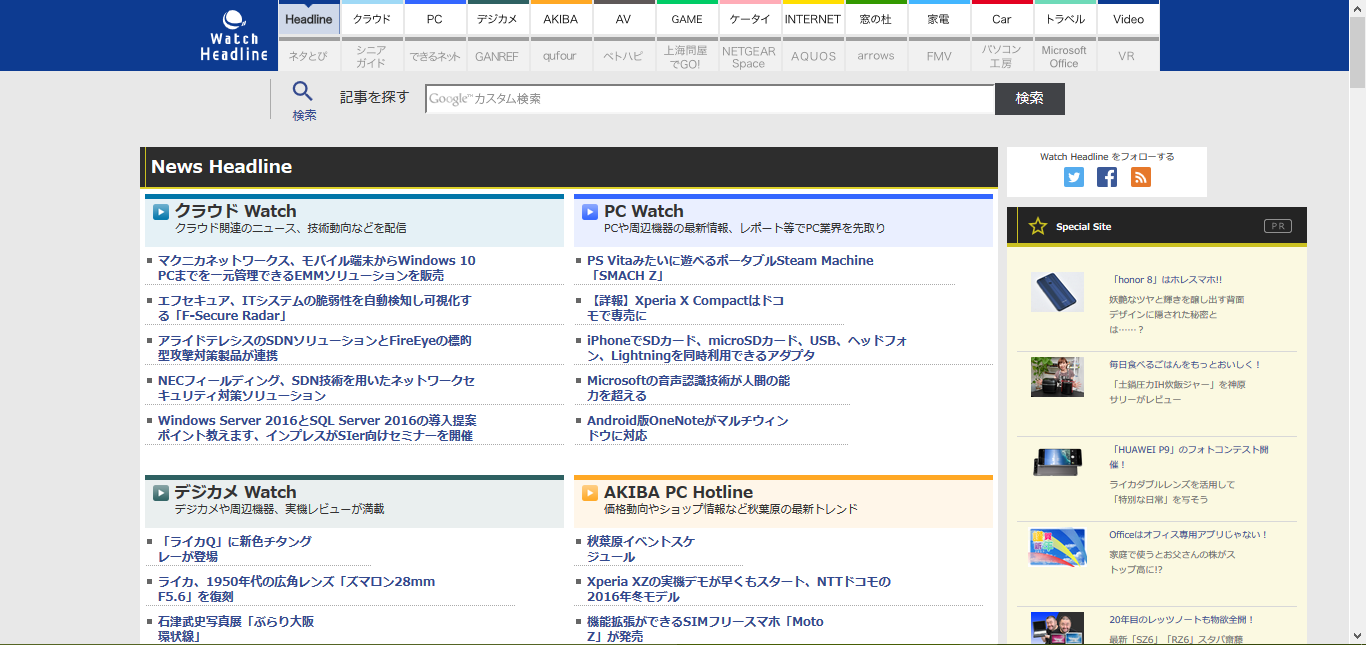Click the arrow icon beside AKIBA PC Hotline
The height and width of the screenshot is (645, 1366).
click(x=590, y=493)
